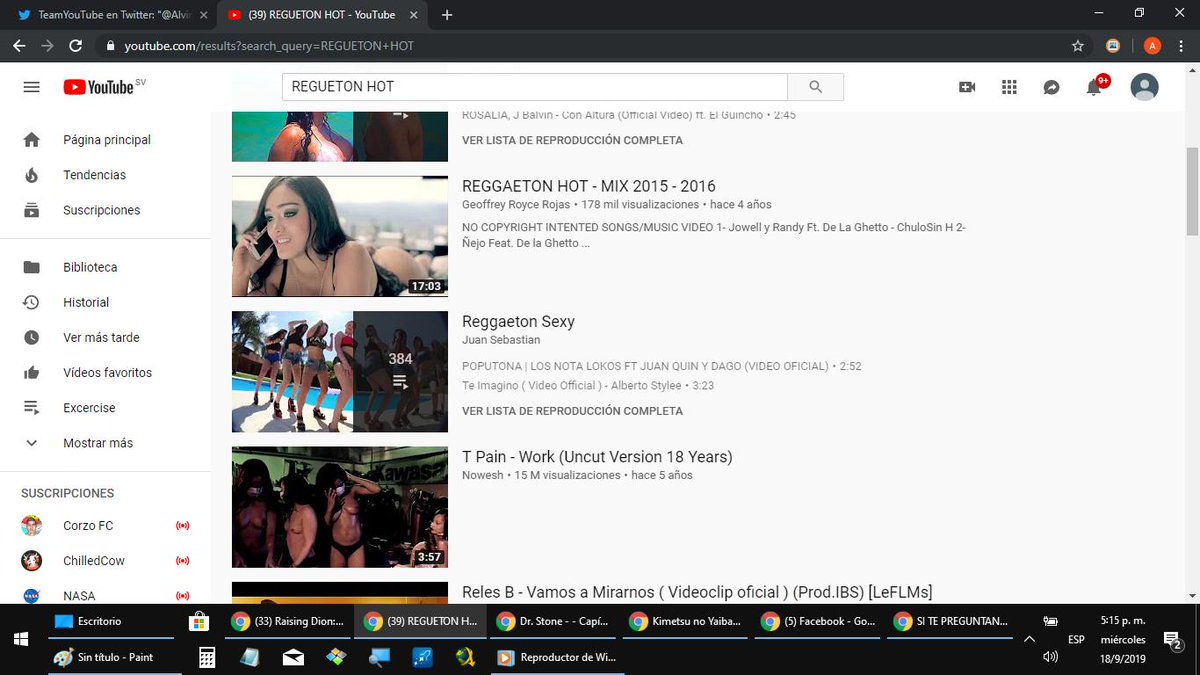Show hidden tray icons chevron
Screen dimensions: 1200x675
[x=1029, y=639]
